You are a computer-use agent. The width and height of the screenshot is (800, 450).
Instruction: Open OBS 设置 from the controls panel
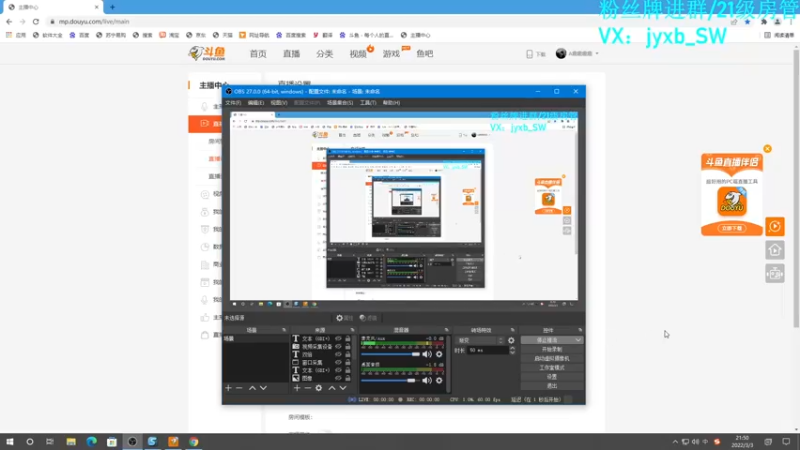coord(552,377)
